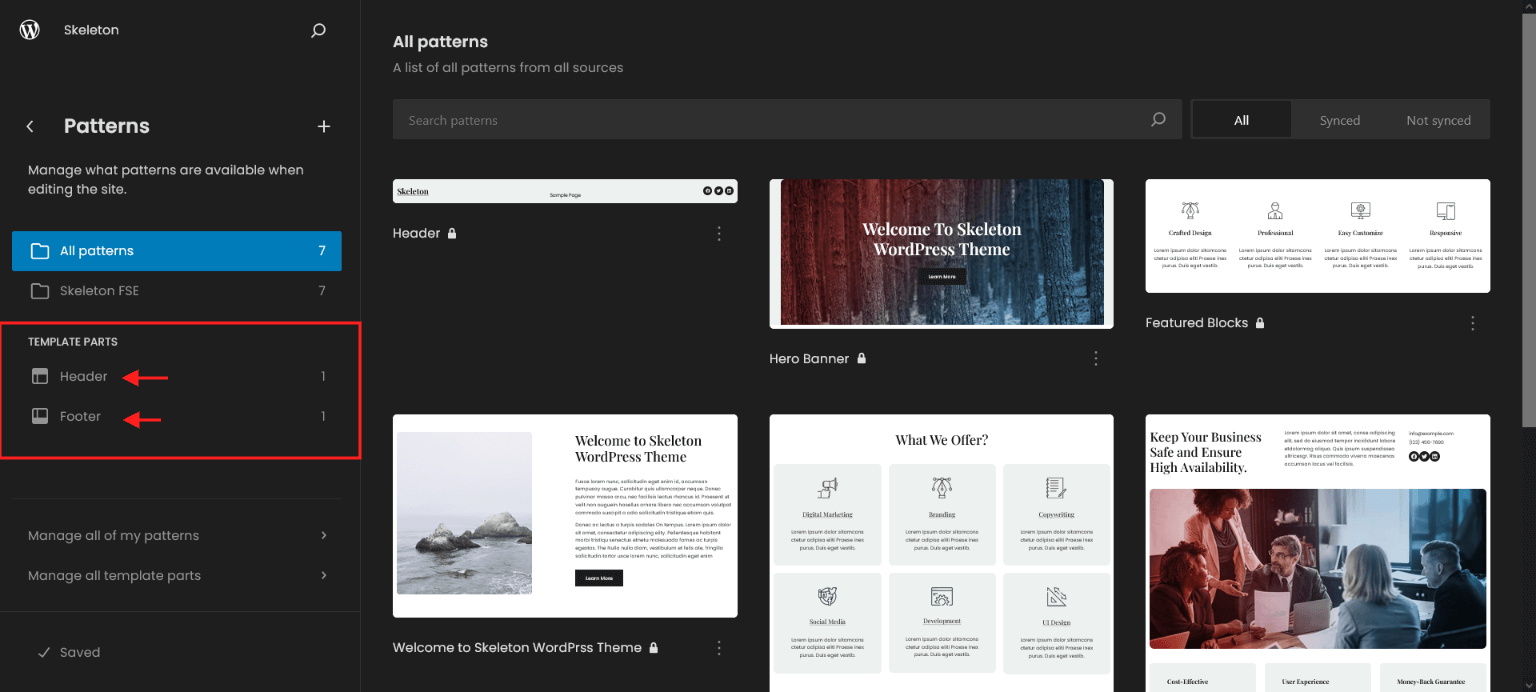
Task: Open the What We Offer pattern thumbnail
Action: click(x=941, y=553)
